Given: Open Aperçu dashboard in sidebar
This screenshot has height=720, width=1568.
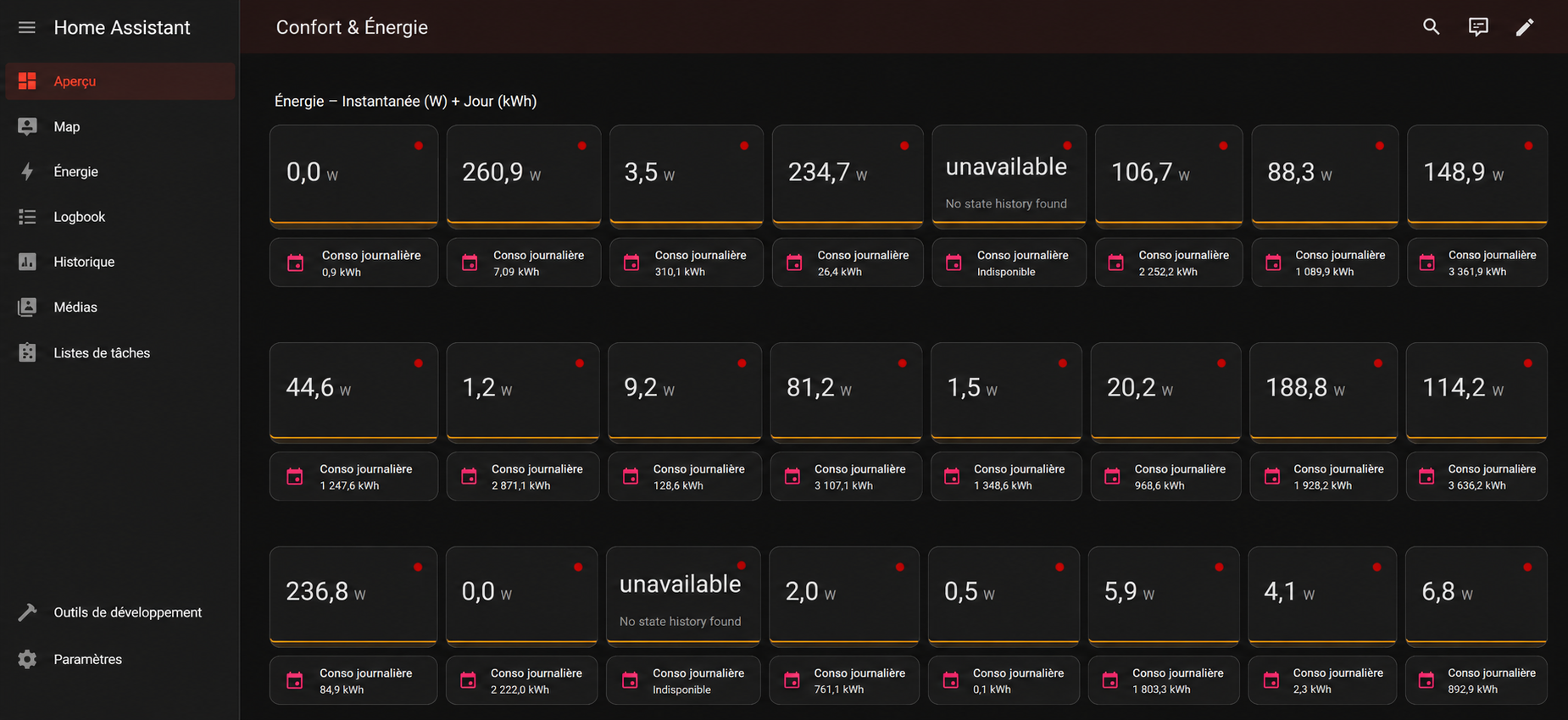Looking at the screenshot, I should 120,81.
